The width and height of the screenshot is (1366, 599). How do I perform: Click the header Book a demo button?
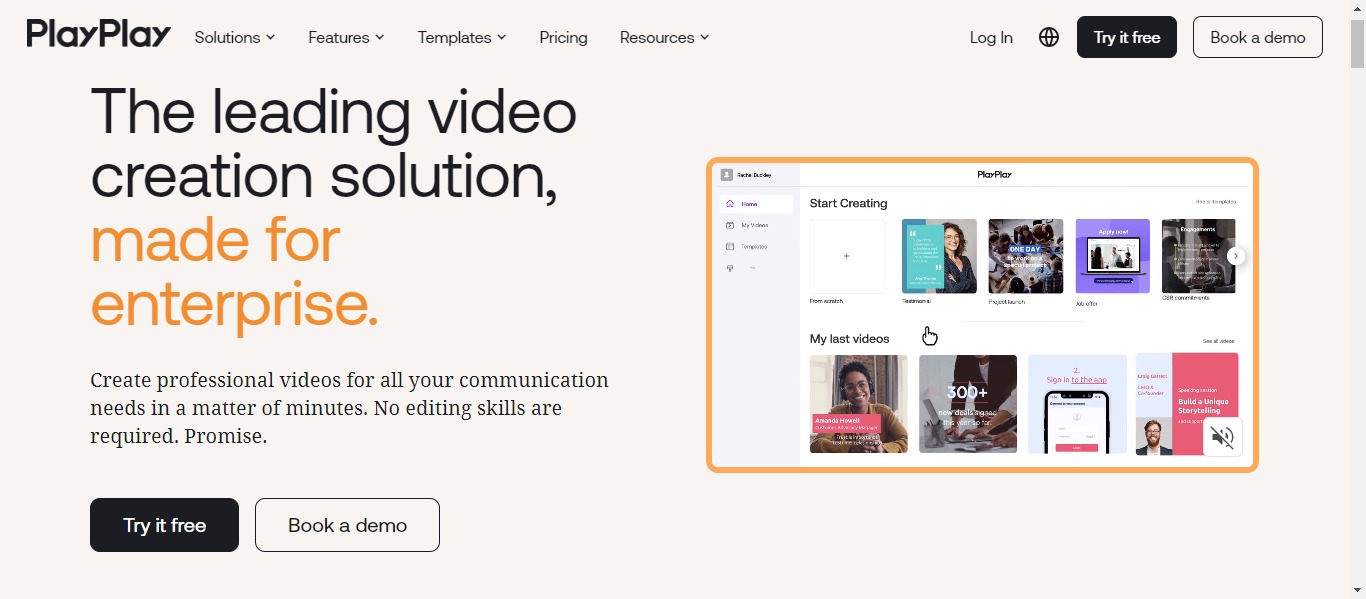1258,37
